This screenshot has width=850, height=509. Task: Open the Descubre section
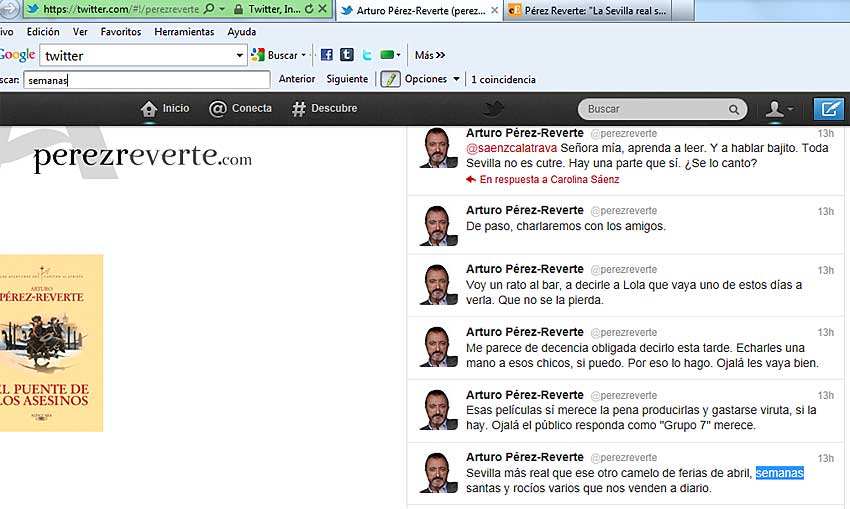(x=324, y=108)
